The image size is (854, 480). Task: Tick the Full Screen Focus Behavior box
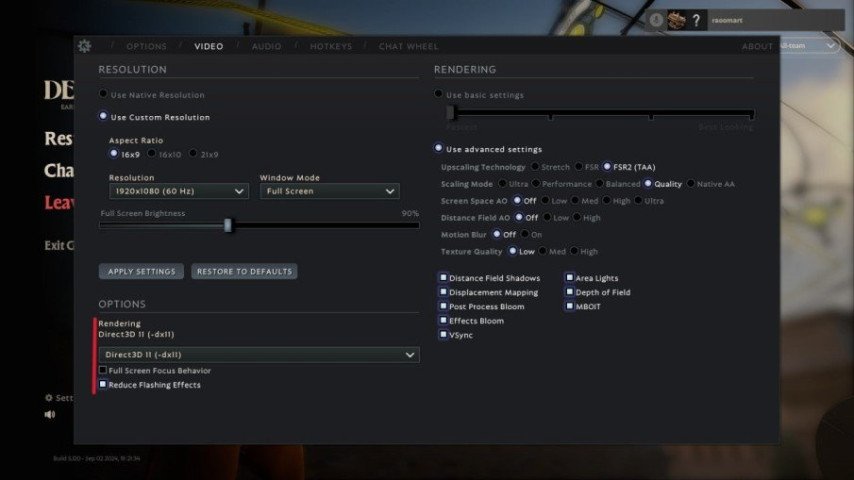[103, 371]
